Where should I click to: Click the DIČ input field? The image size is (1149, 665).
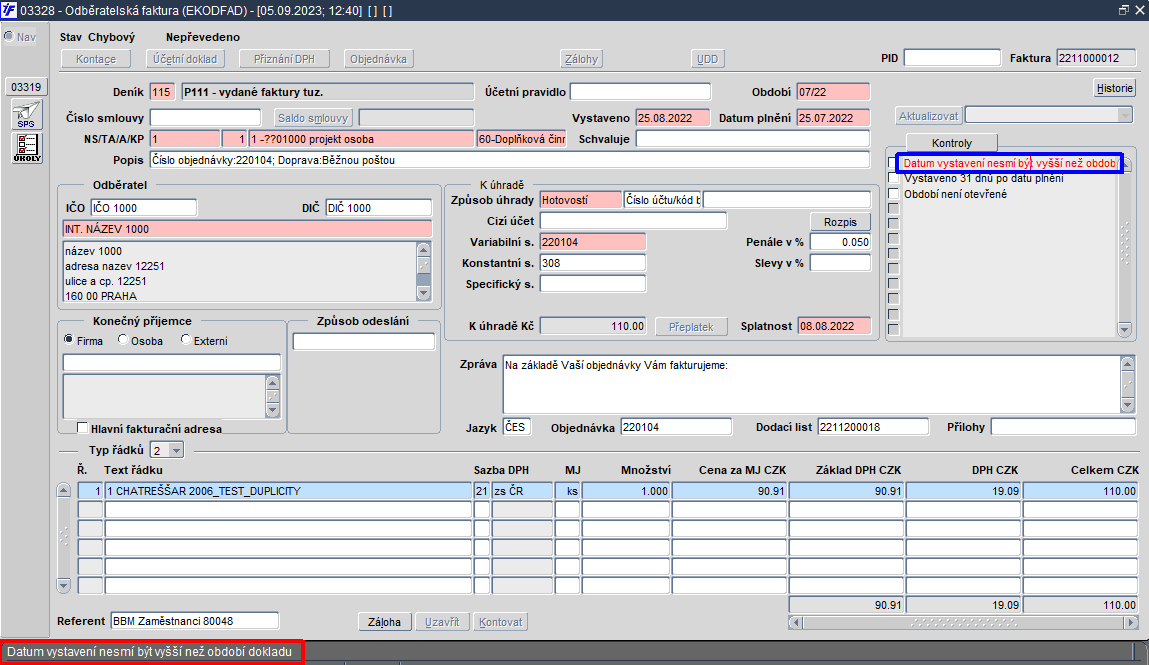pos(379,207)
